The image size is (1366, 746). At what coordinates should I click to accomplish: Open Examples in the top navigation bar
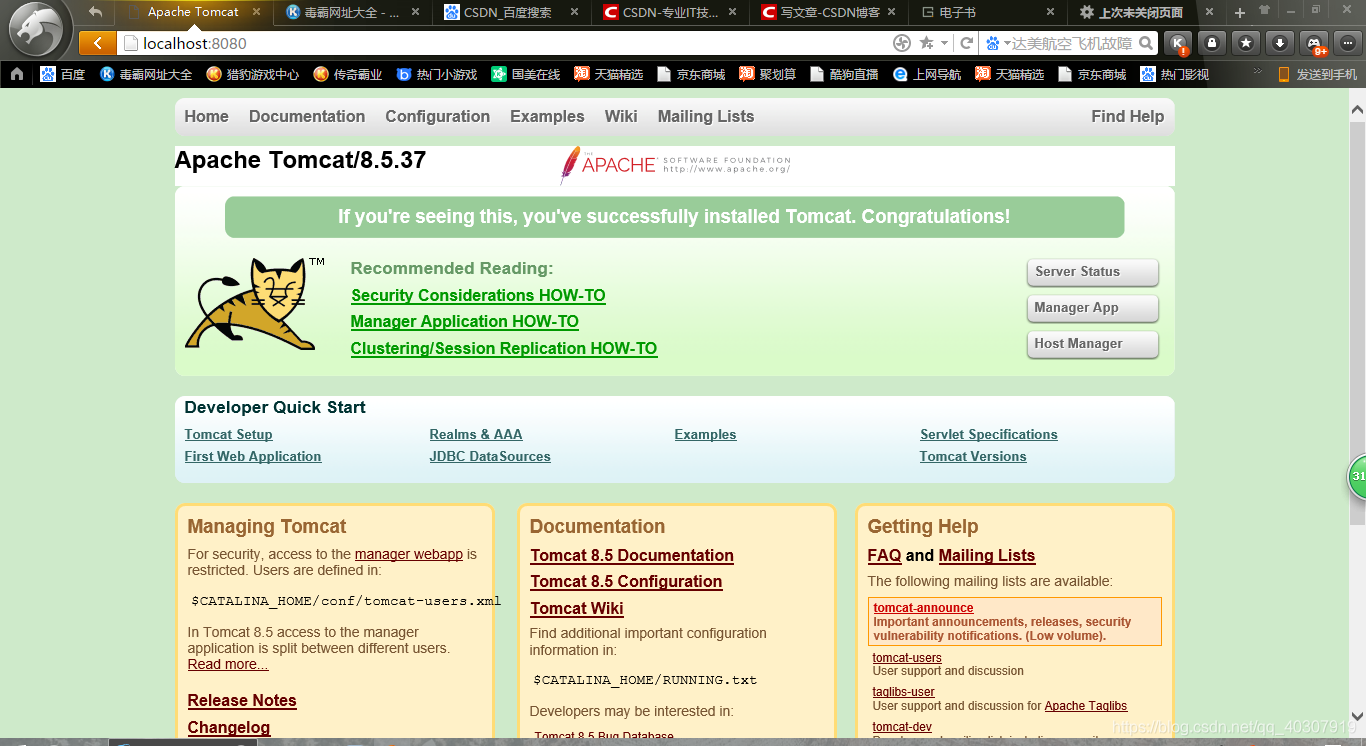click(x=547, y=116)
